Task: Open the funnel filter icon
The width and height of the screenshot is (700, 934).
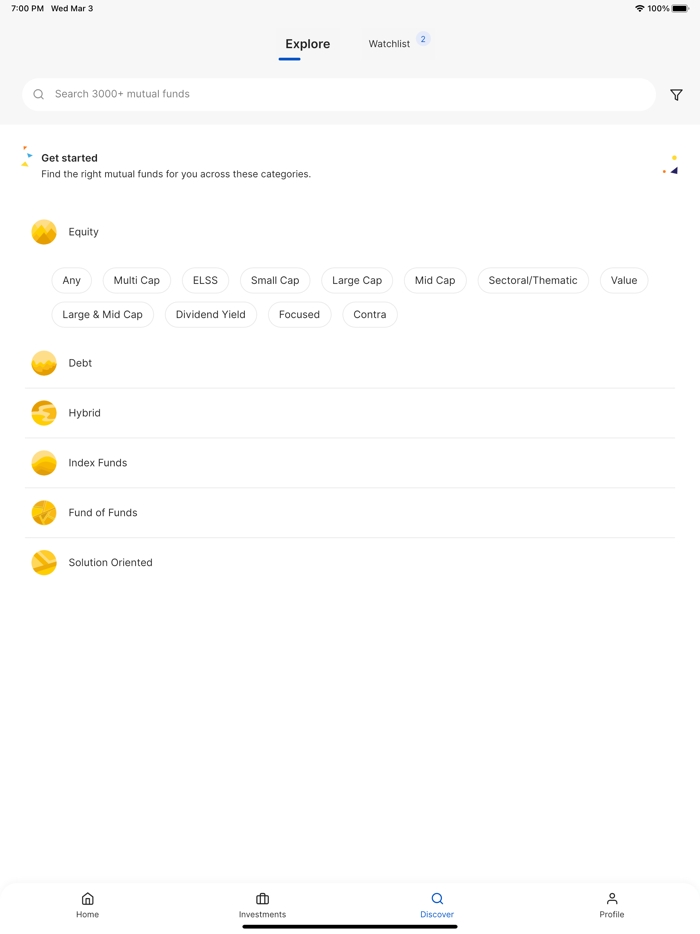Action: (x=676, y=94)
